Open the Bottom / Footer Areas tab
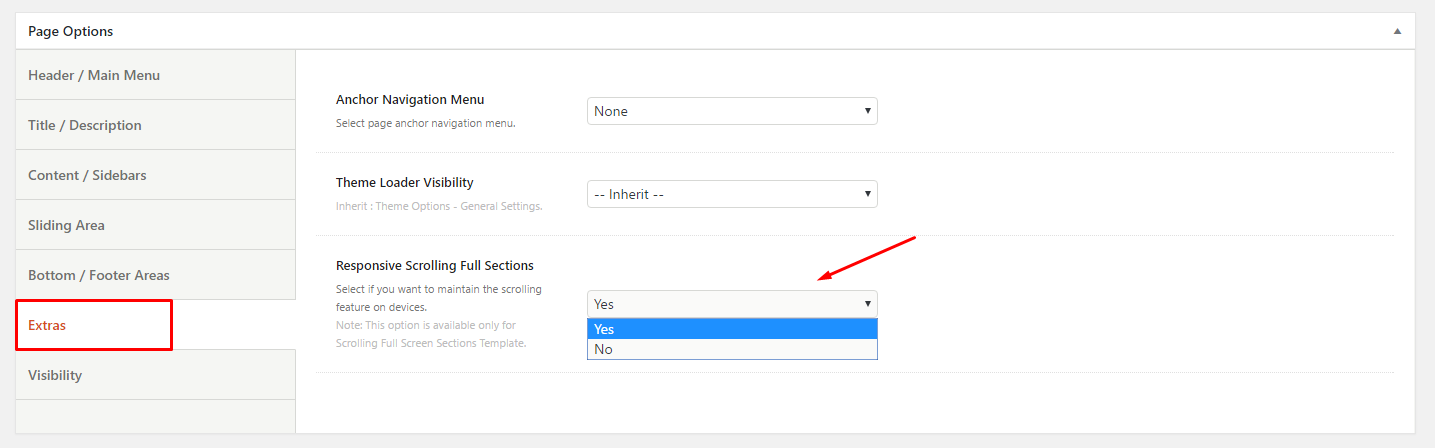The width and height of the screenshot is (1435, 448). point(156,275)
